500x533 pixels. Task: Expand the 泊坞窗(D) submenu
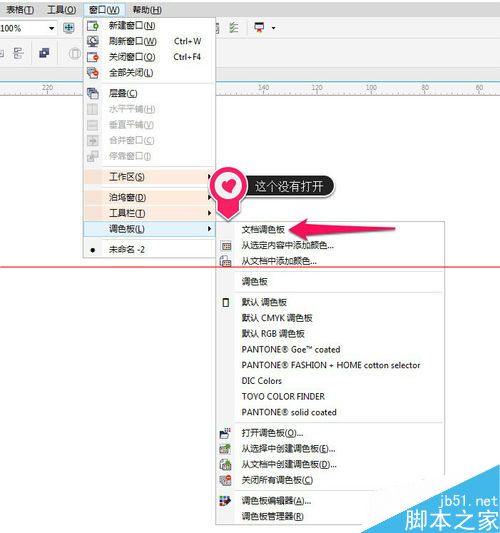149,197
